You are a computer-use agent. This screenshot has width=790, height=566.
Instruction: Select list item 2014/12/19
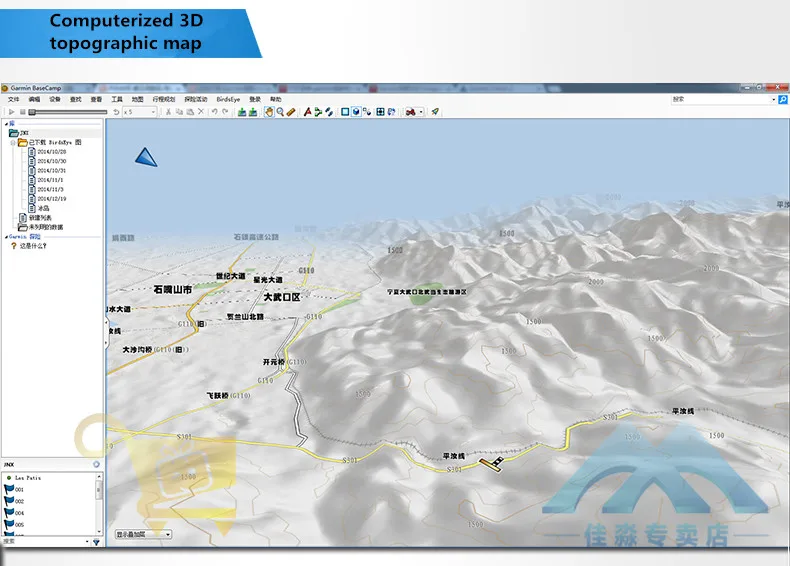pyautogui.click(x=47, y=199)
